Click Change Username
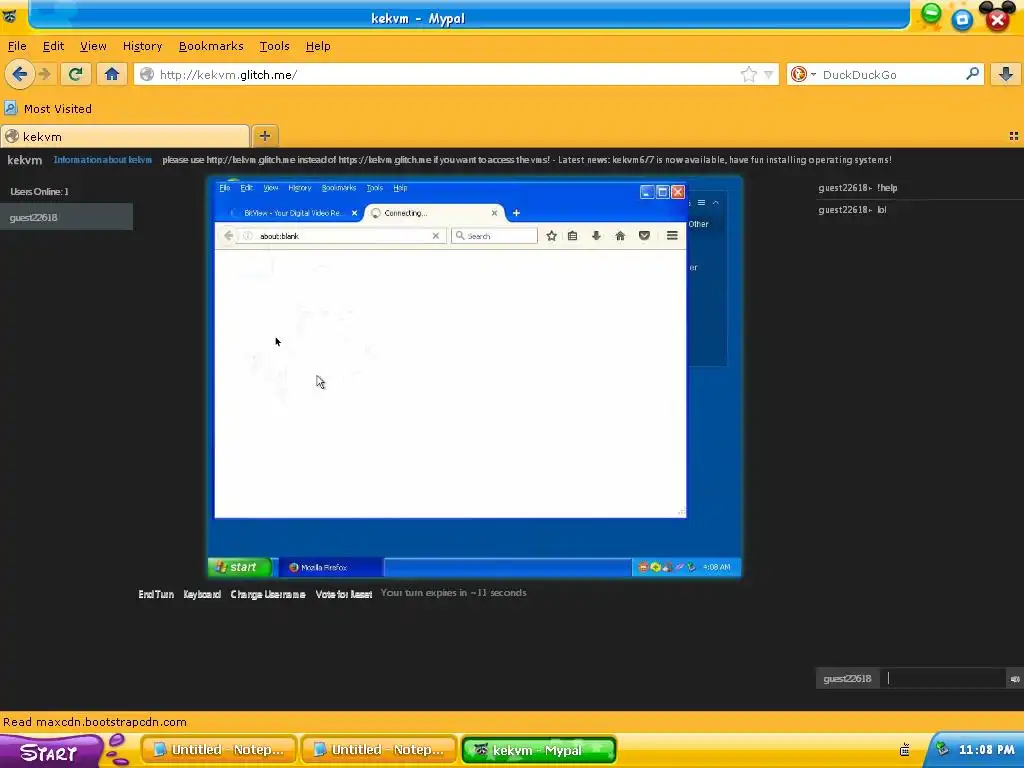This screenshot has height=768, width=1024. coord(268,594)
